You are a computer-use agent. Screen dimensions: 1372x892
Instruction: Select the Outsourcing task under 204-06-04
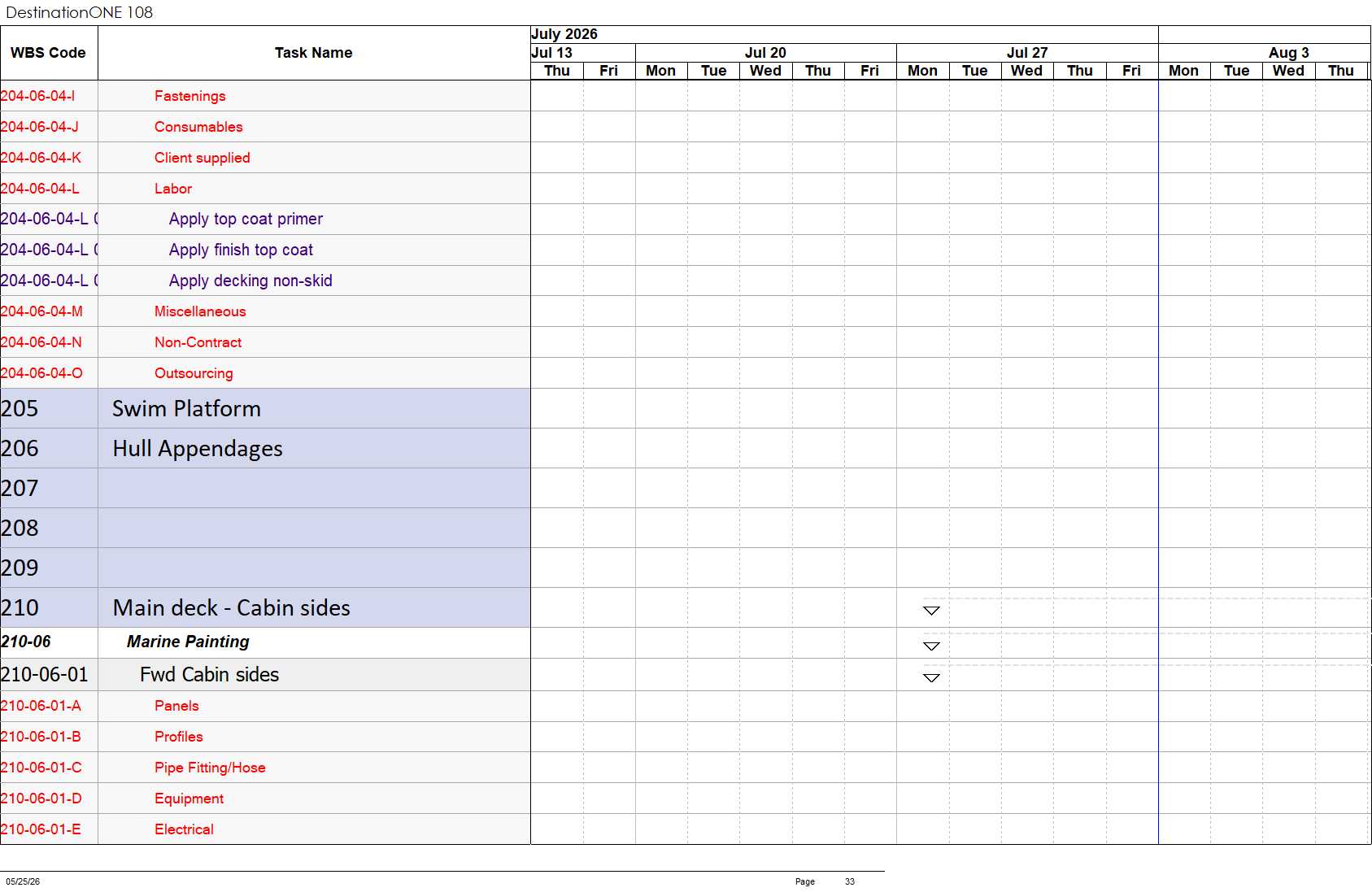point(194,373)
